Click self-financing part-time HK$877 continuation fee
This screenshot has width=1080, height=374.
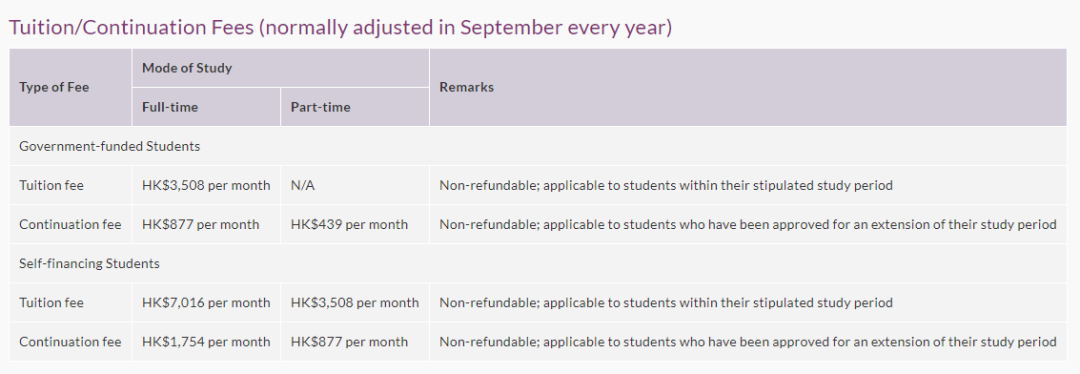pos(355,342)
